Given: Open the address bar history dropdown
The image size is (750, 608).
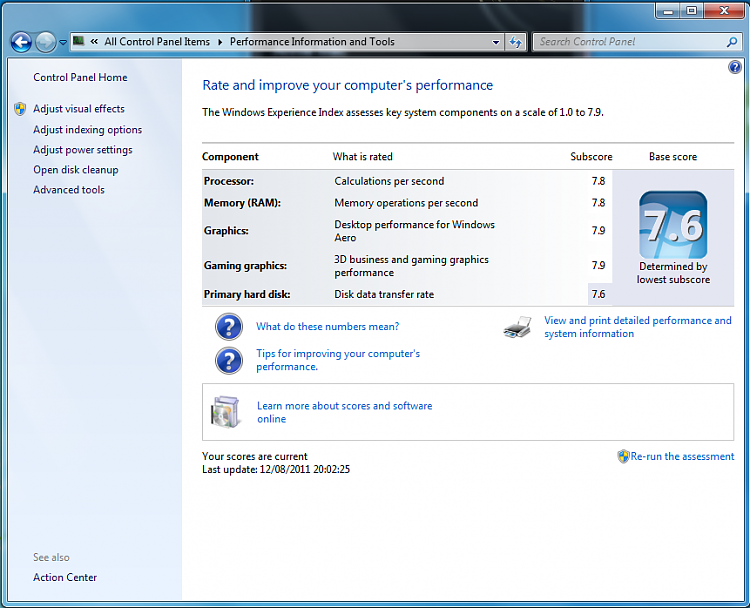Looking at the screenshot, I should [496, 42].
